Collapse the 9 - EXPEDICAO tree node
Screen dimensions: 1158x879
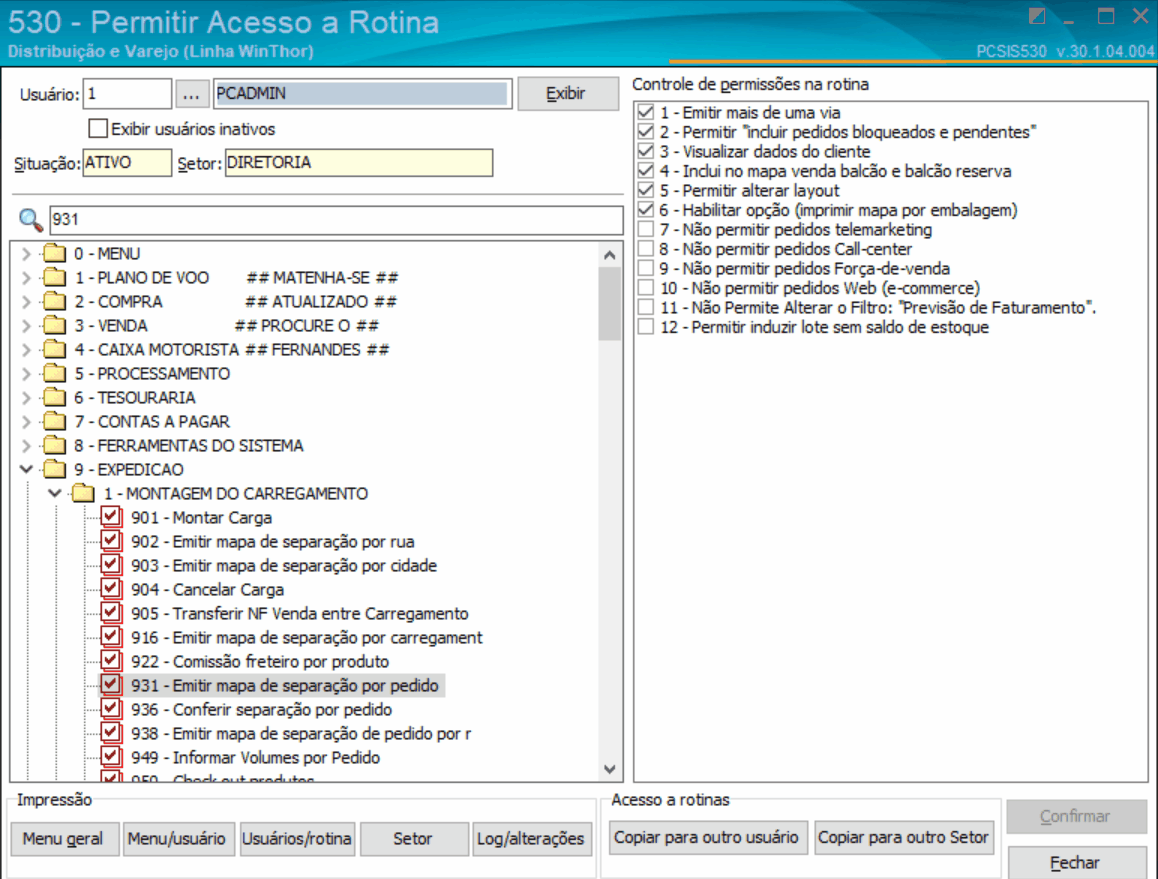[x=27, y=469]
